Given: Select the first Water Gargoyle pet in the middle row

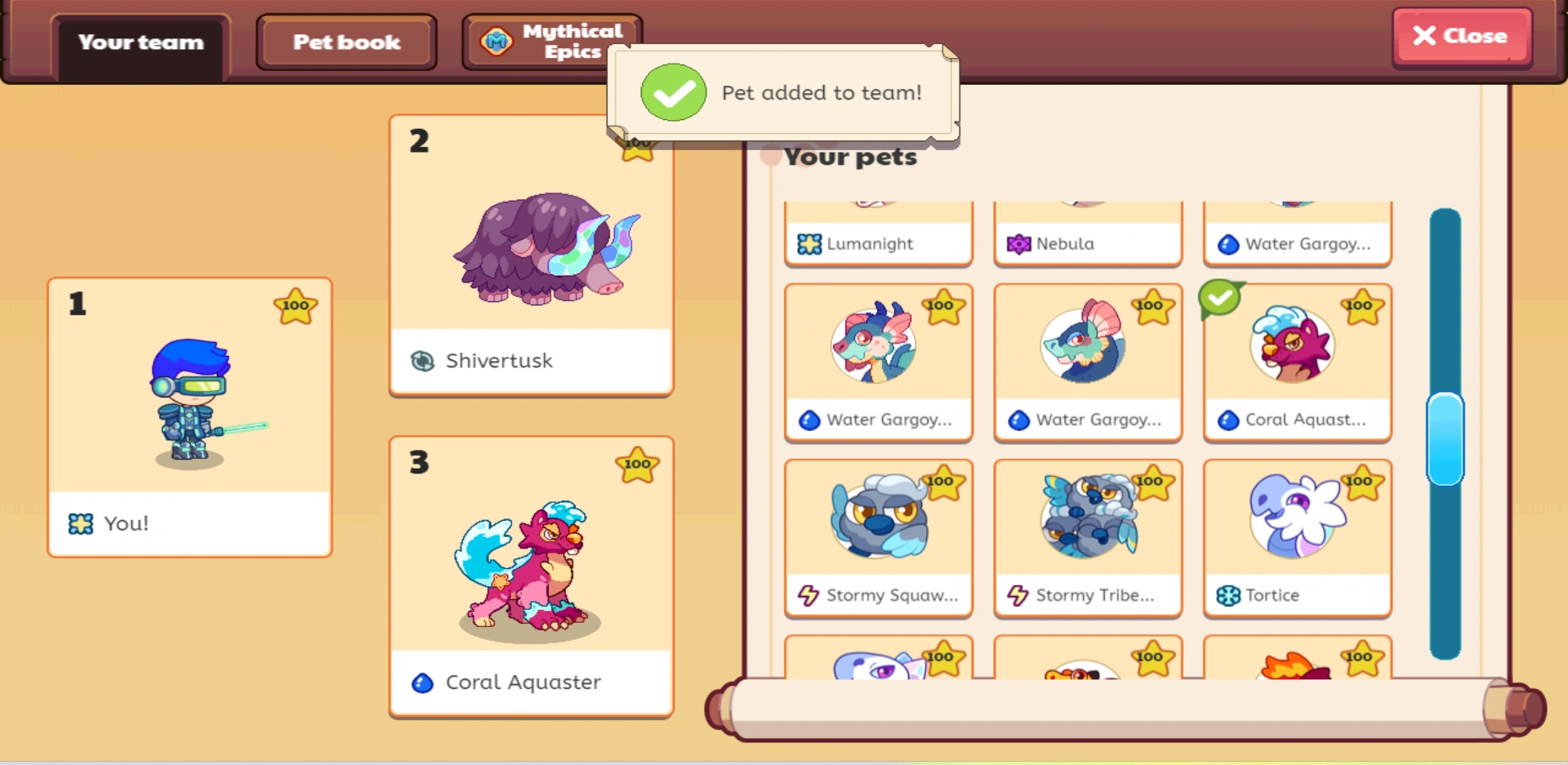Looking at the screenshot, I should click(x=879, y=362).
